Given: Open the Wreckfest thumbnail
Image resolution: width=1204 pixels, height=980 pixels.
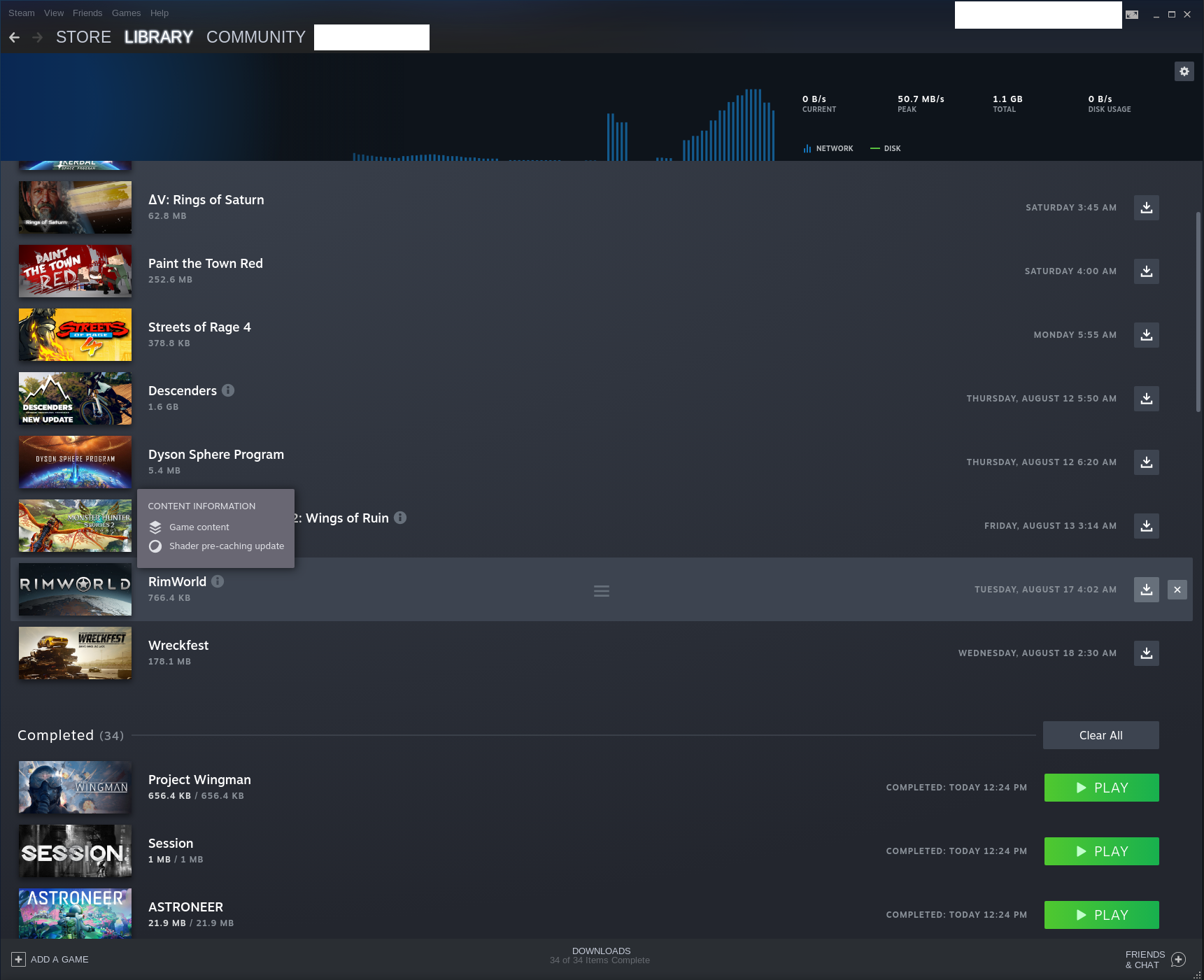Looking at the screenshot, I should pos(75,653).
